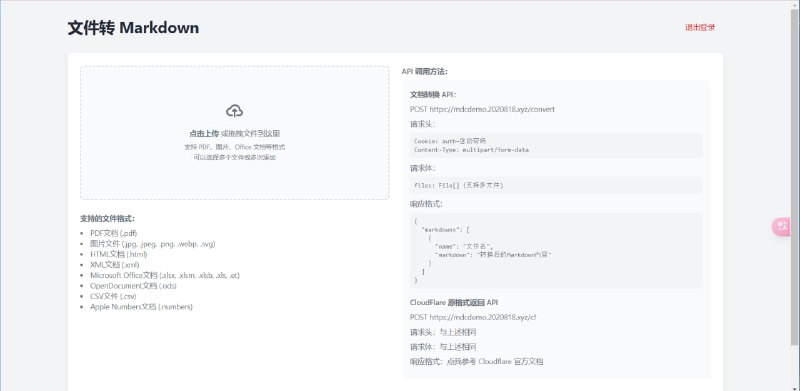800x391 pixels.
Task: Click the 点击上传 upload text
Action: coord(204,134)
